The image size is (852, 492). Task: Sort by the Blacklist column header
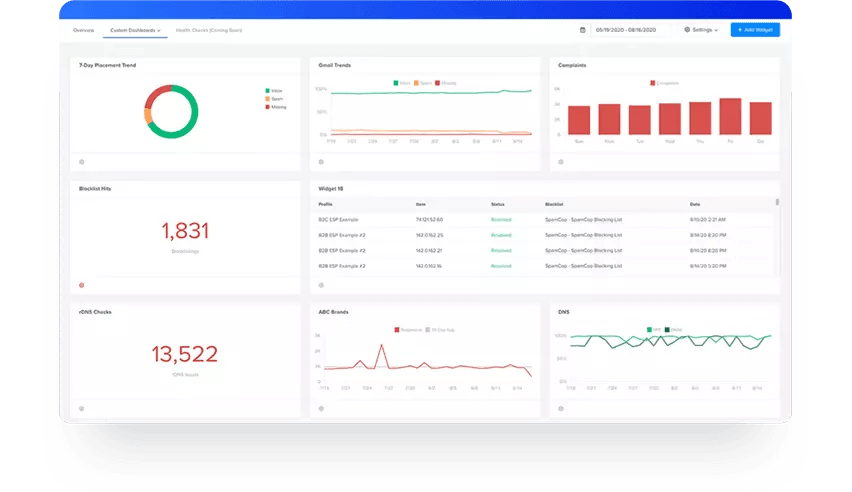coord(554,204)
